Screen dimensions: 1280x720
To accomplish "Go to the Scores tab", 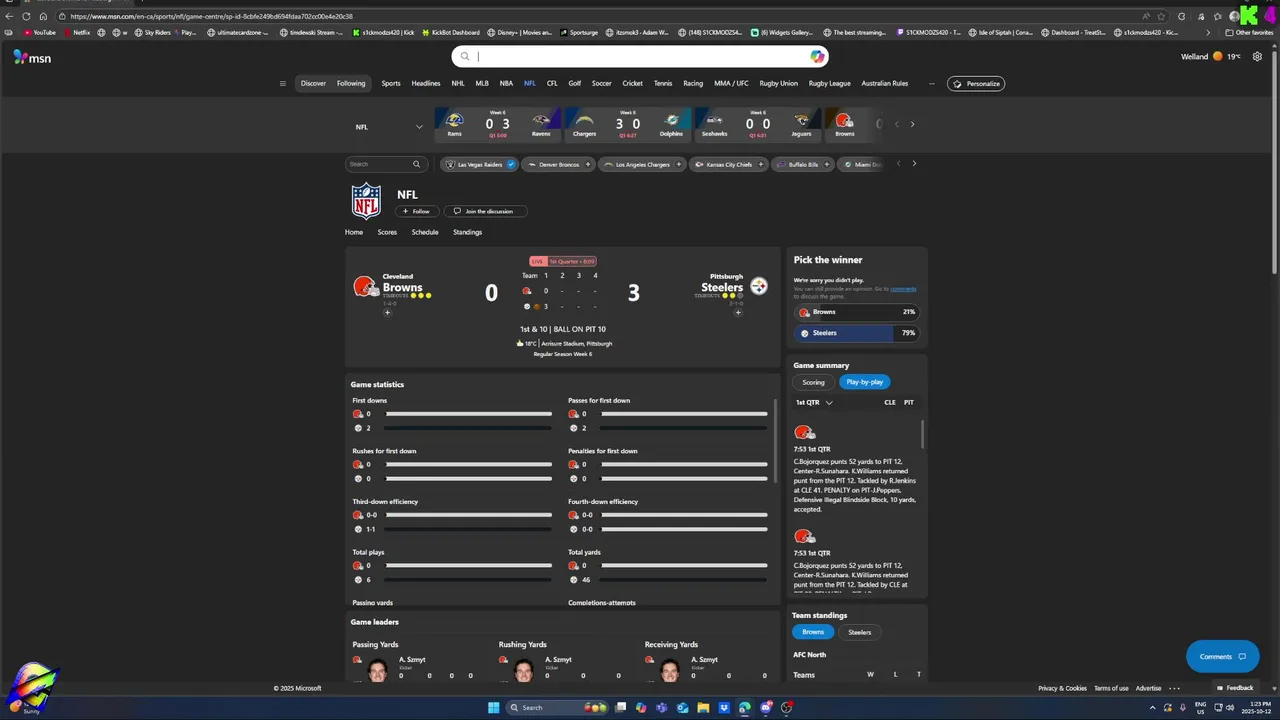I will pyautogui.click(x=387, y=232).
